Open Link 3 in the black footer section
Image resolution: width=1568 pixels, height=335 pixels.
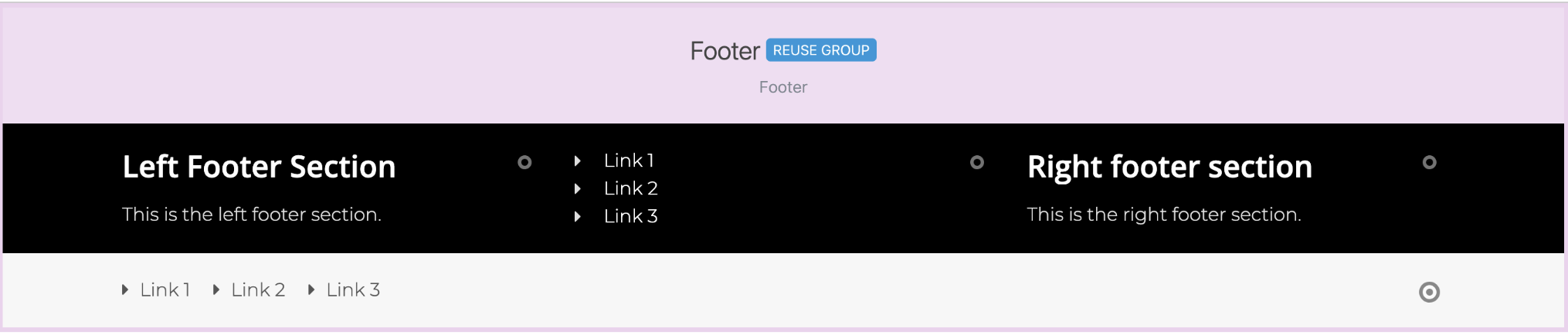pos(630,216)
